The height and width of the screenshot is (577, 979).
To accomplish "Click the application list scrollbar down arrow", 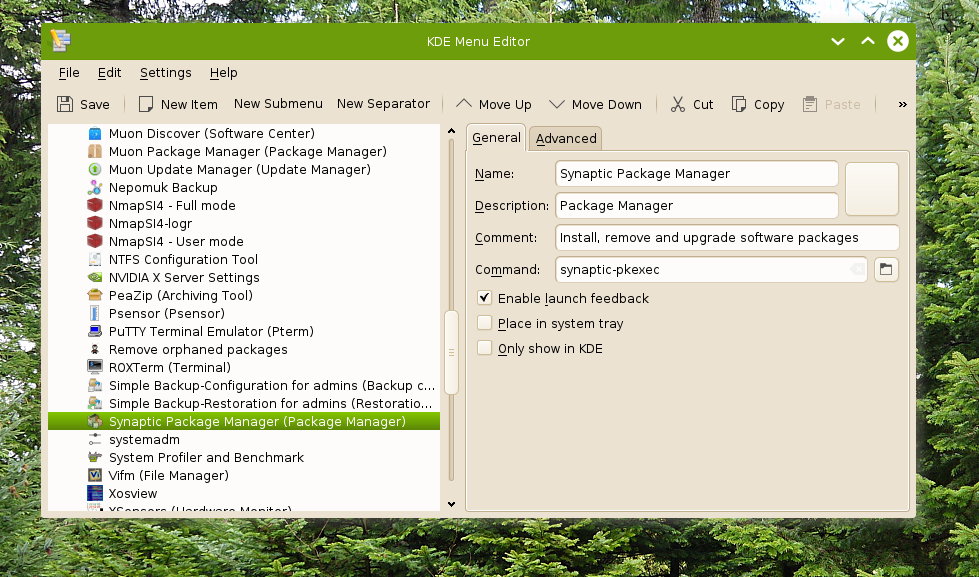I will coord(451,504).
